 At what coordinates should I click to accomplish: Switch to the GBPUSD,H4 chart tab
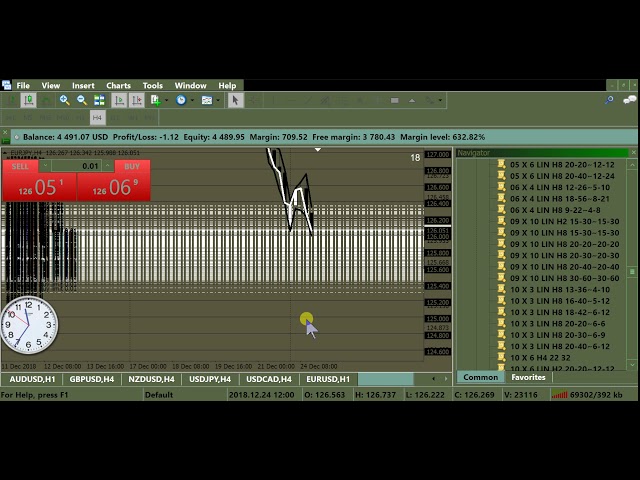[92, 379]
